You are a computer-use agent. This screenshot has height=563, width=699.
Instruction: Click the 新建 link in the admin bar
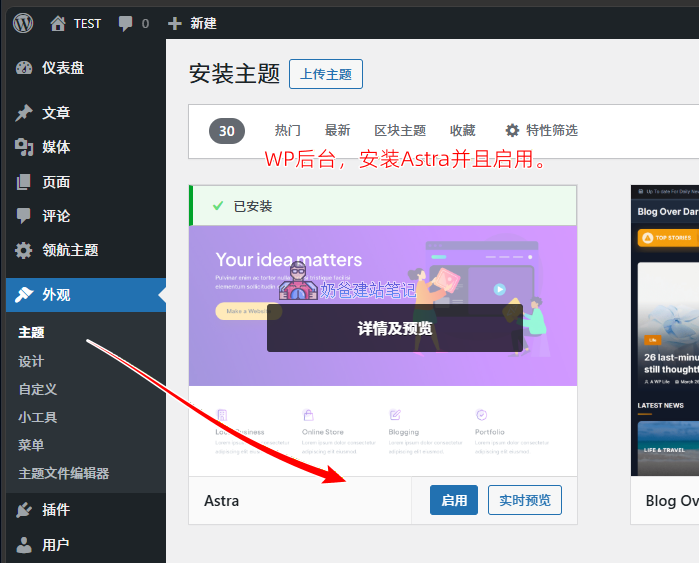click(204, 23)
